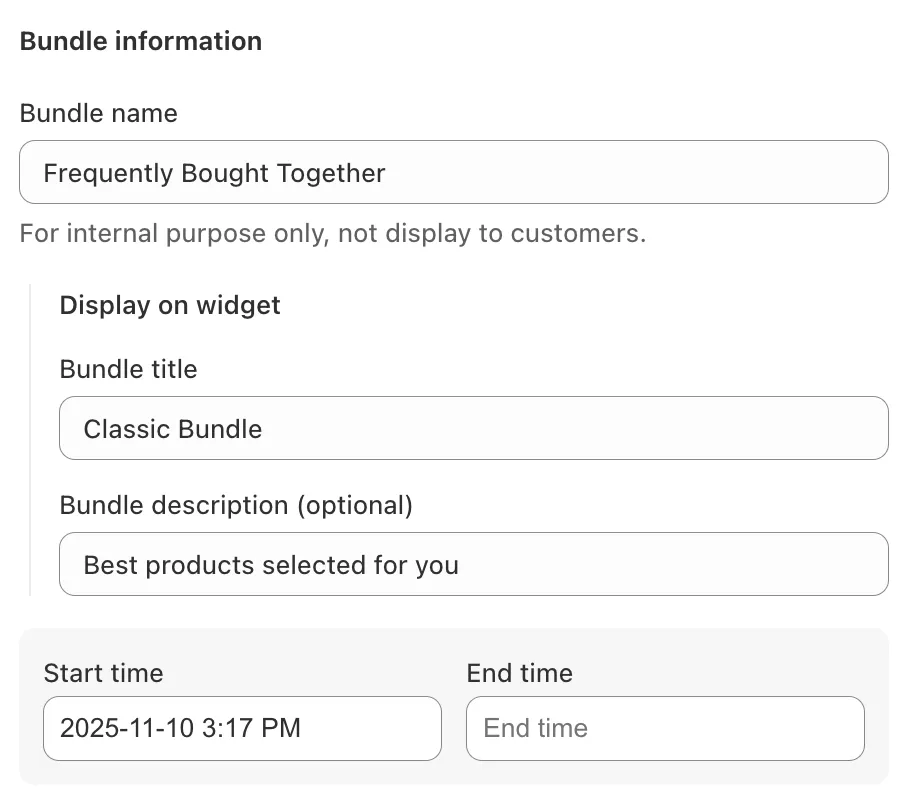908x808 pixels.
Task: Click the Start time label
Action: point(103,673)
